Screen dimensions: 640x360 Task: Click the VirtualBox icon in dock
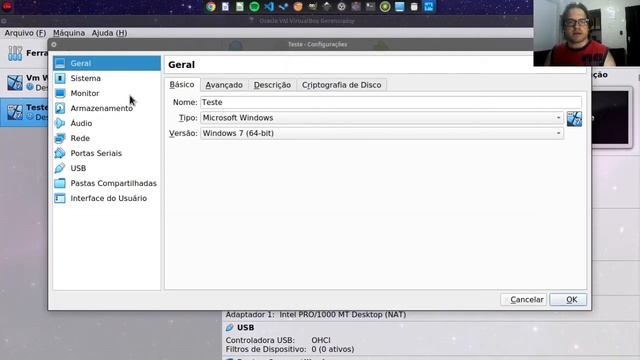(429, 7)
